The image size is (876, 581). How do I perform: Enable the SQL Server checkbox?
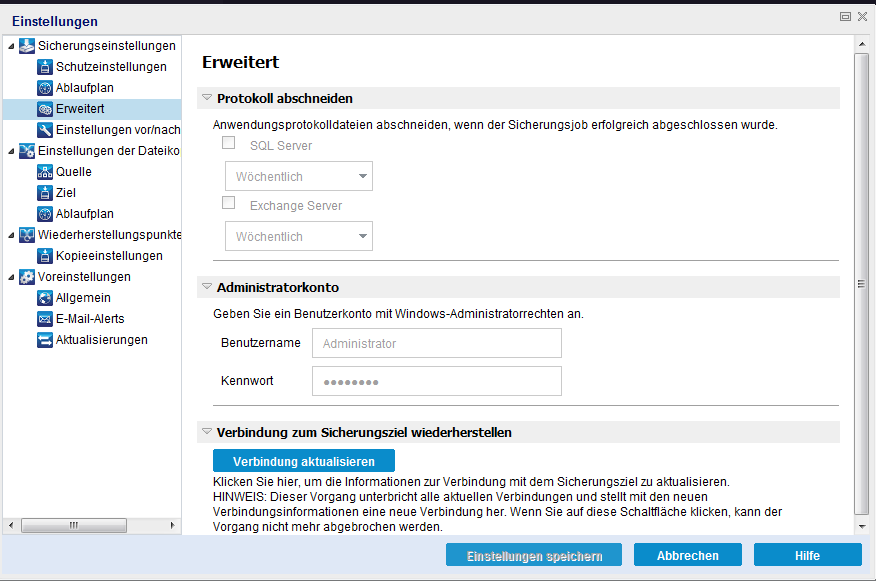click(229, 144)
